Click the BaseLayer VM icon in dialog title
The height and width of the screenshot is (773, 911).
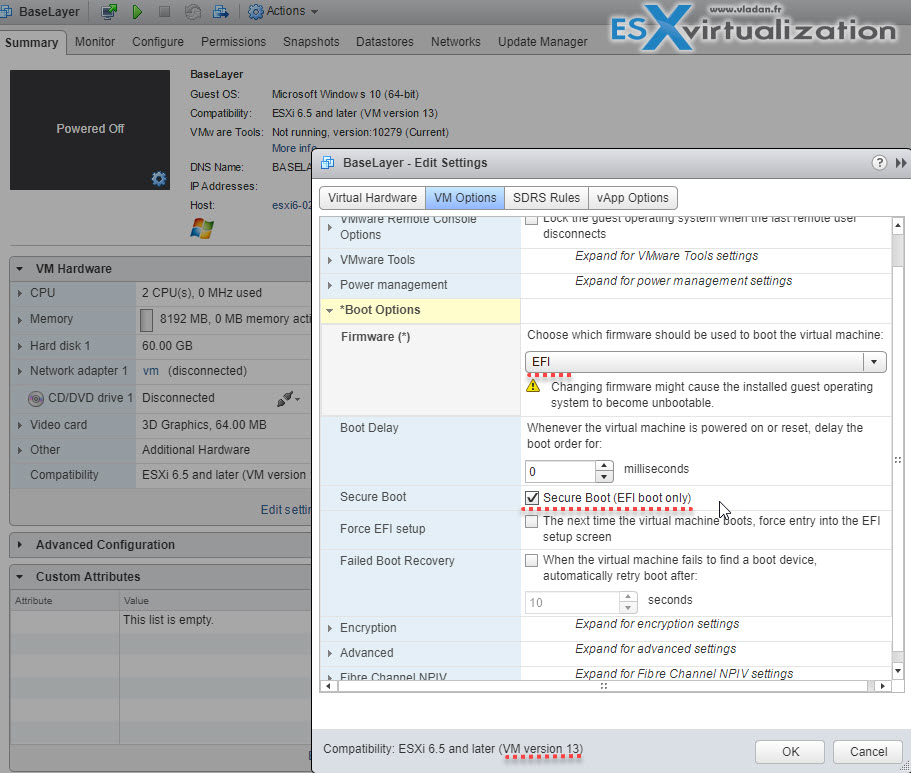[x=328, y=163]
